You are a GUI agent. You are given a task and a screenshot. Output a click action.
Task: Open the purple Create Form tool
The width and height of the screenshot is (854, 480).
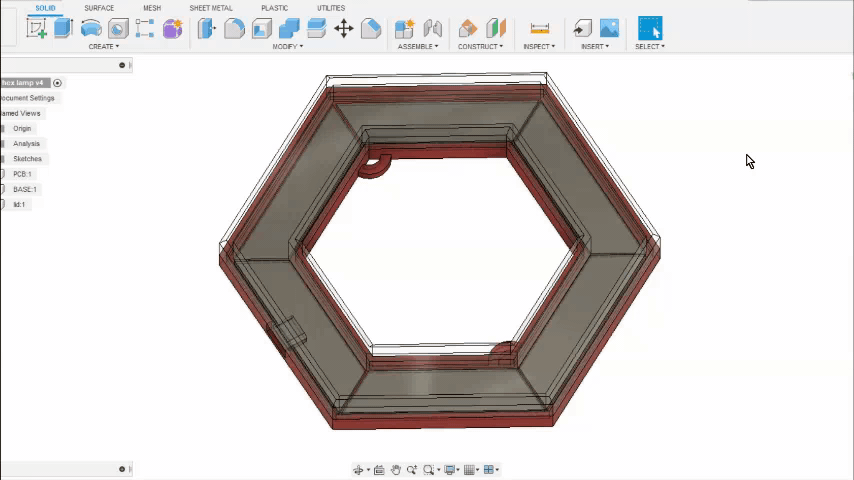172,28
